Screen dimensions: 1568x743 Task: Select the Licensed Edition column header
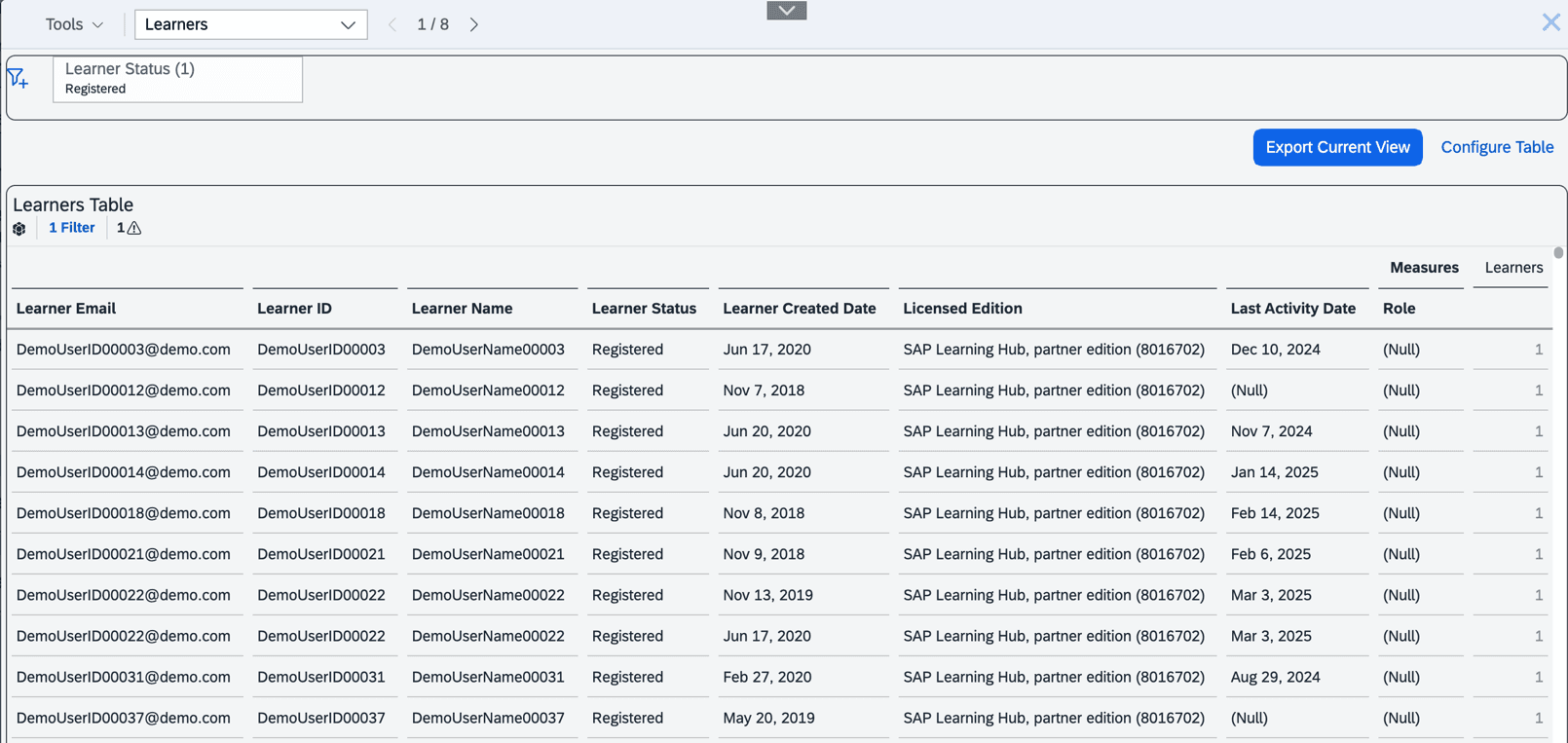[962, 309]
